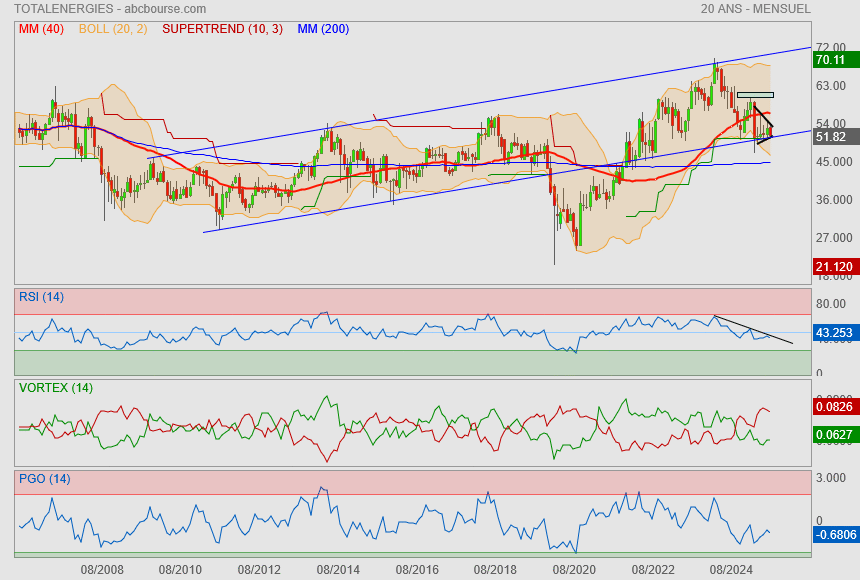Click the black triangle pattern on the price chart
Screen dimensions: 860x580
click(x=764, y=125)
